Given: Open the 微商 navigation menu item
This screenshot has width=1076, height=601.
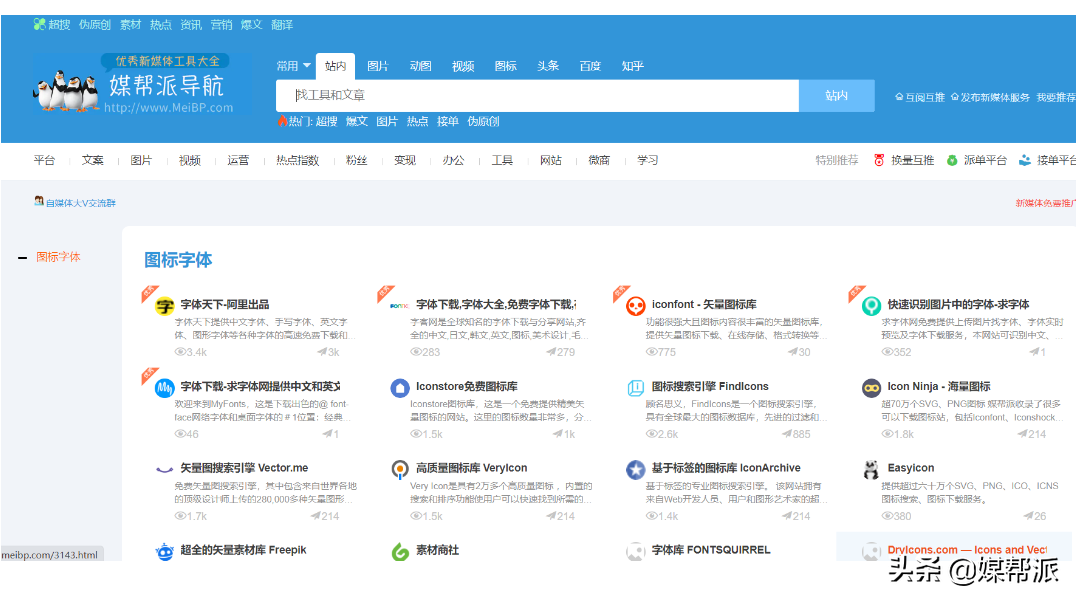Looking at the screenshot, I should (x=599, y=160).
